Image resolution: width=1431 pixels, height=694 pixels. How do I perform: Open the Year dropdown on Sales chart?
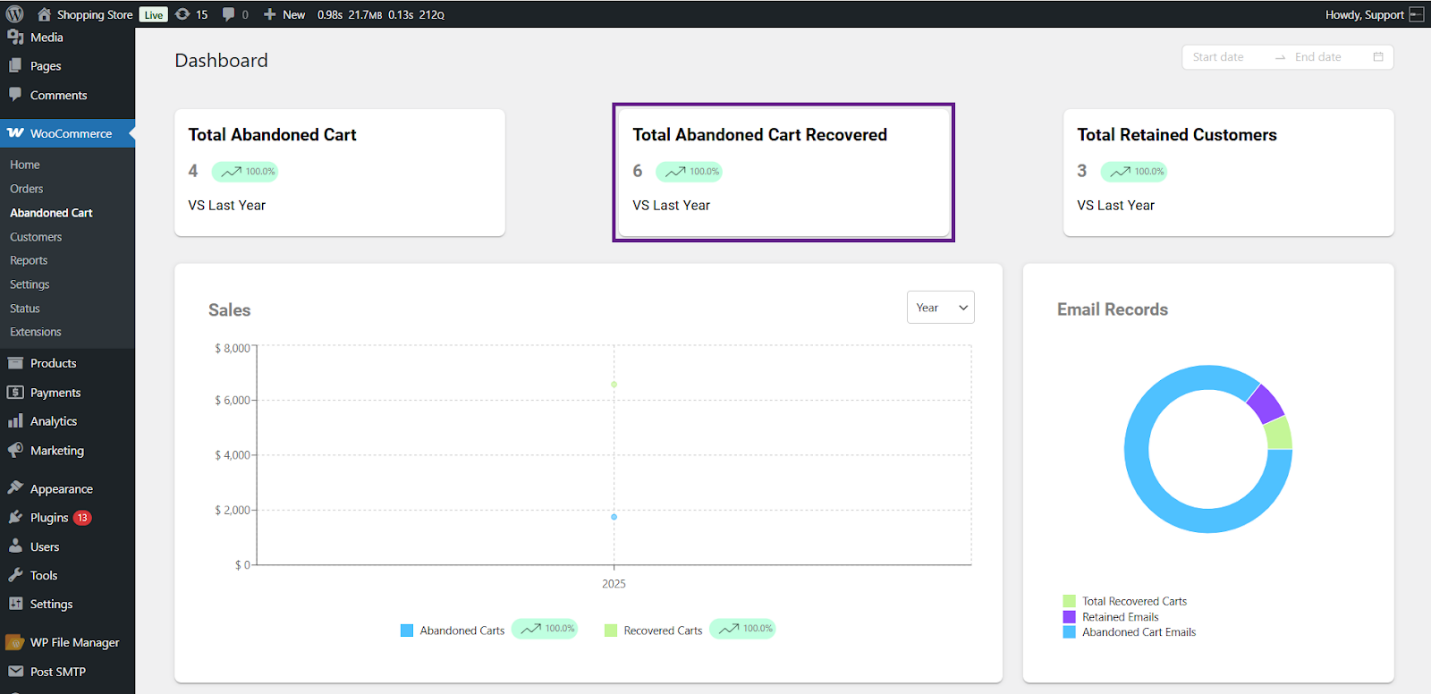(940, 308)
